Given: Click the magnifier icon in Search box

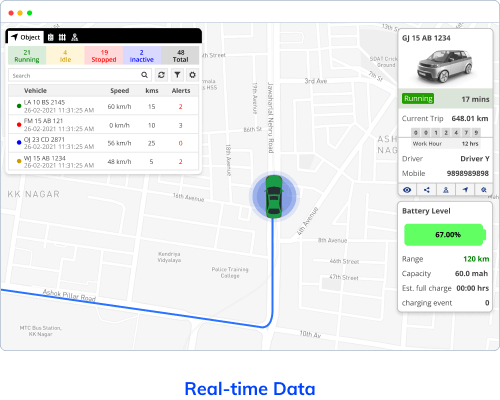Looking at the screenshot, I should [x=144, y=75].
